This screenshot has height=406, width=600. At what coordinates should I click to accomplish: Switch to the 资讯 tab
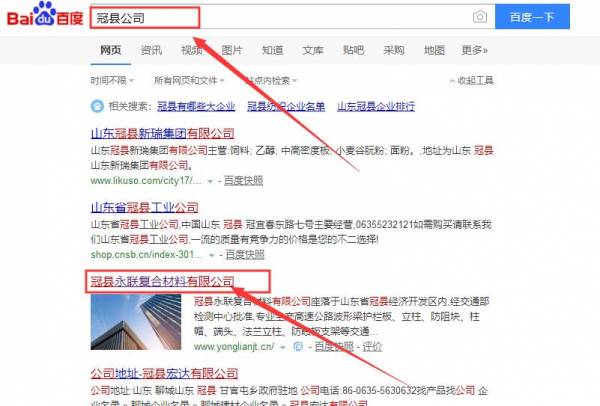(x=151, y=50)
